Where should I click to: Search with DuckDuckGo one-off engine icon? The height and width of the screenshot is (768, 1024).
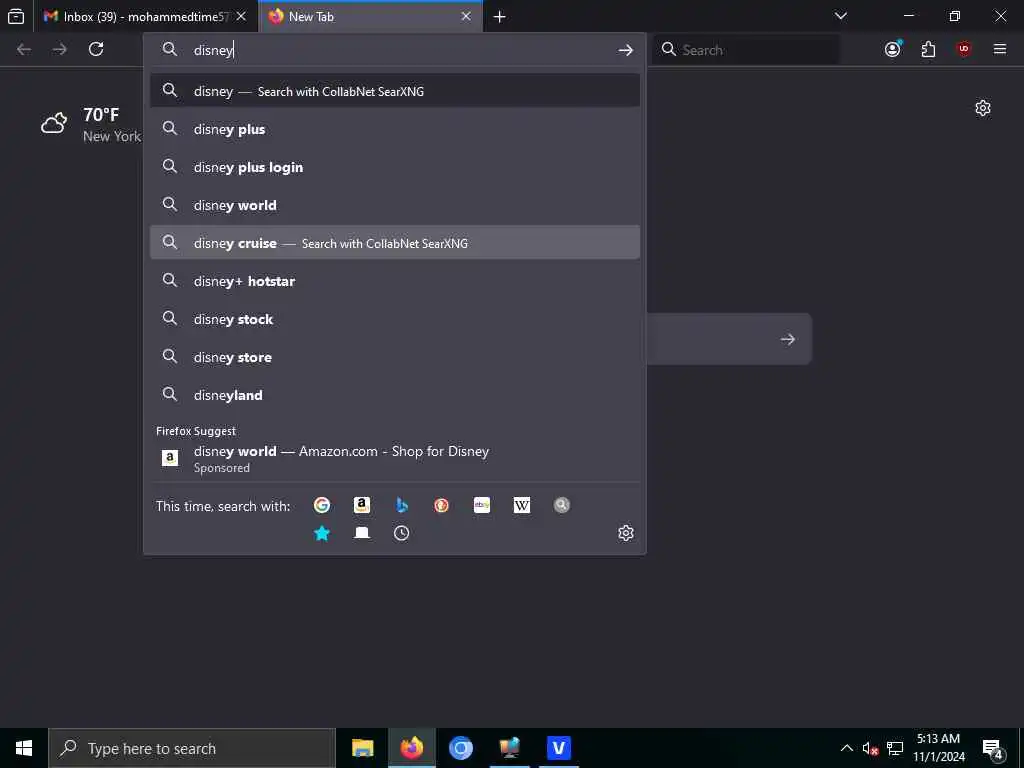(x=441, y=505)
